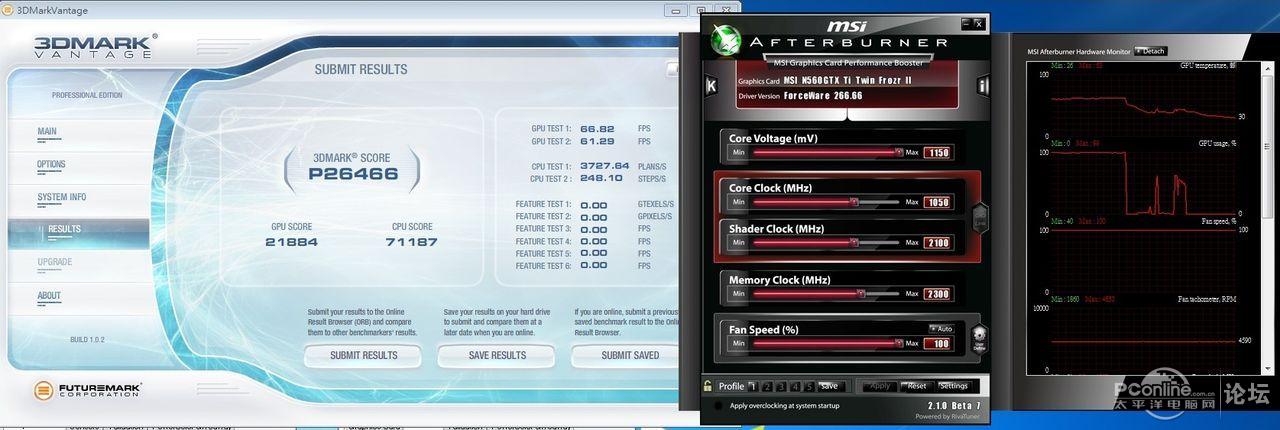Image resolution: width=1280 pixels, height=430 pixels.
Task: Toggle apply overclocking at system startup
Action: (718, 406)
